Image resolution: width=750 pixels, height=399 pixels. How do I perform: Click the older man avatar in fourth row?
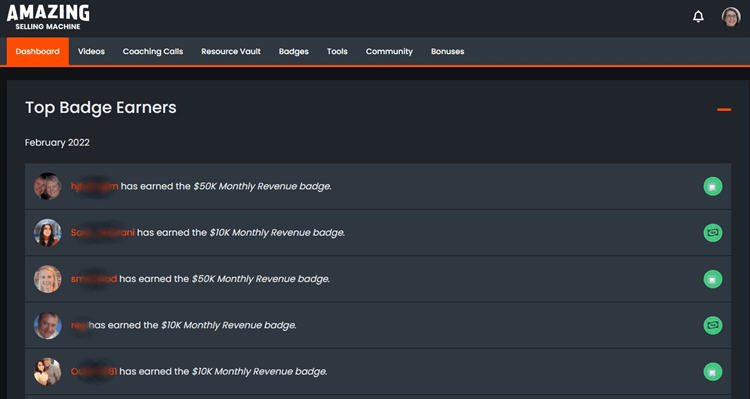point(48,325)
